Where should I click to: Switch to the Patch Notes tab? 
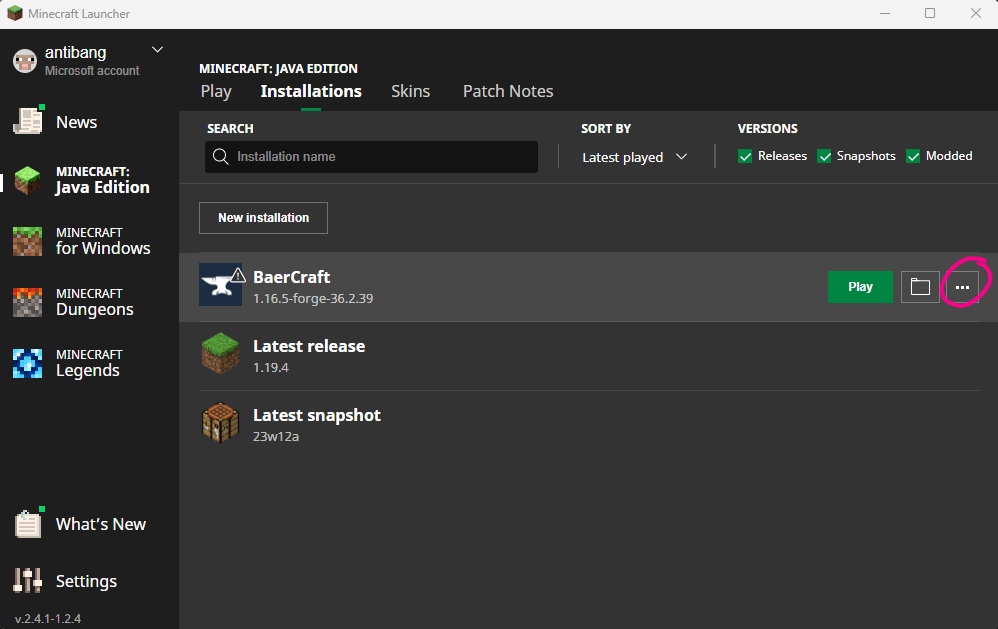pyautogui.click(x=508, y=91)
